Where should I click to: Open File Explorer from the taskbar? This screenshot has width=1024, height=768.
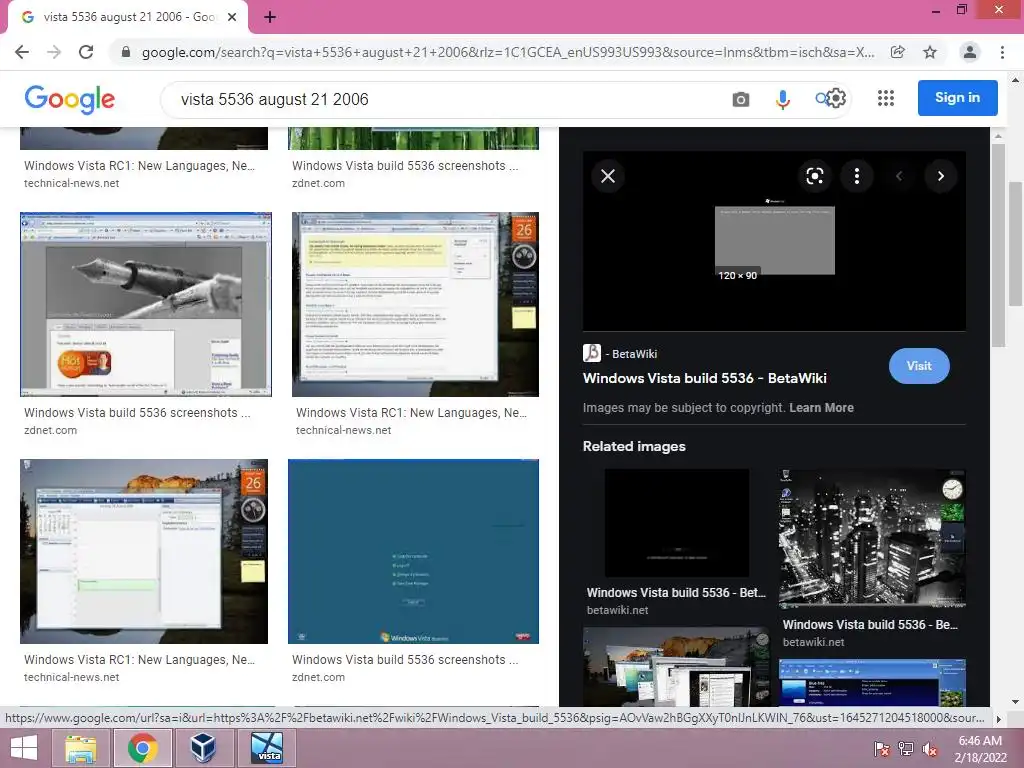click(82, 748)
